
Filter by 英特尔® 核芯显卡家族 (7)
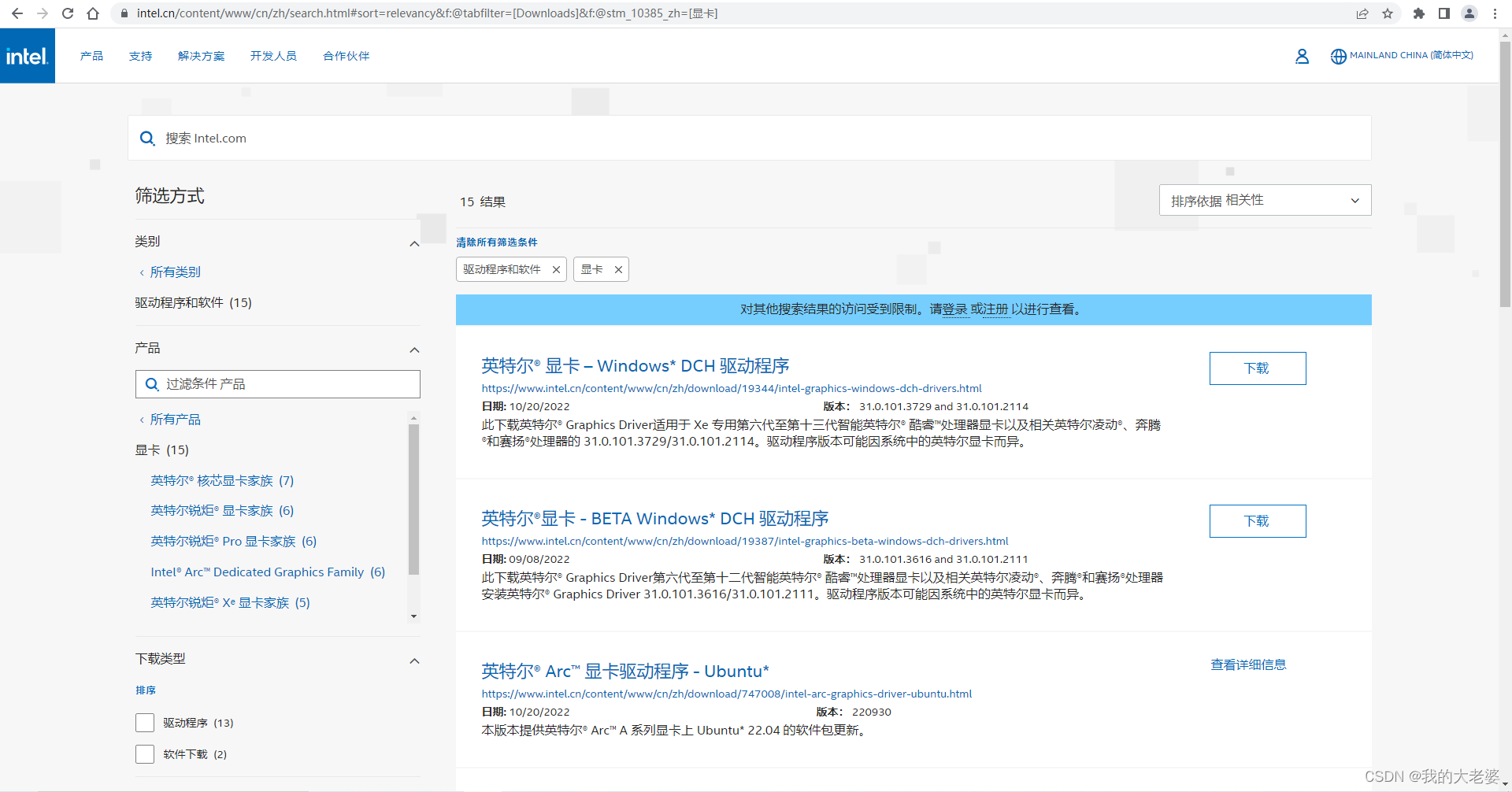click(222, 480)
